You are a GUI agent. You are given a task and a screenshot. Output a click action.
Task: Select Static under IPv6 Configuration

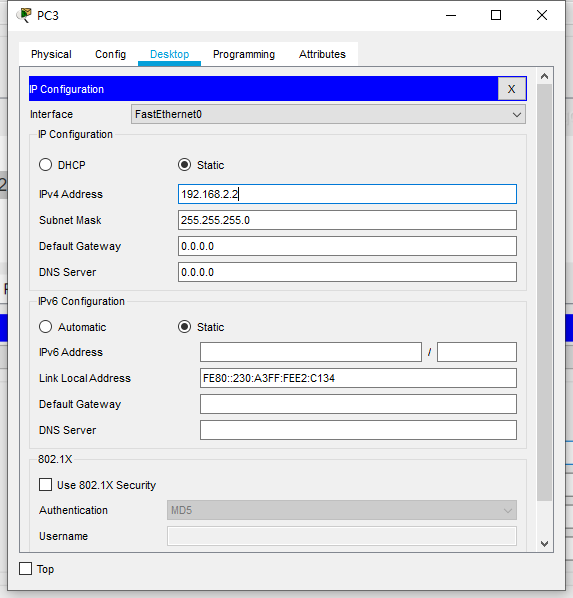click(x=185, y=327)
